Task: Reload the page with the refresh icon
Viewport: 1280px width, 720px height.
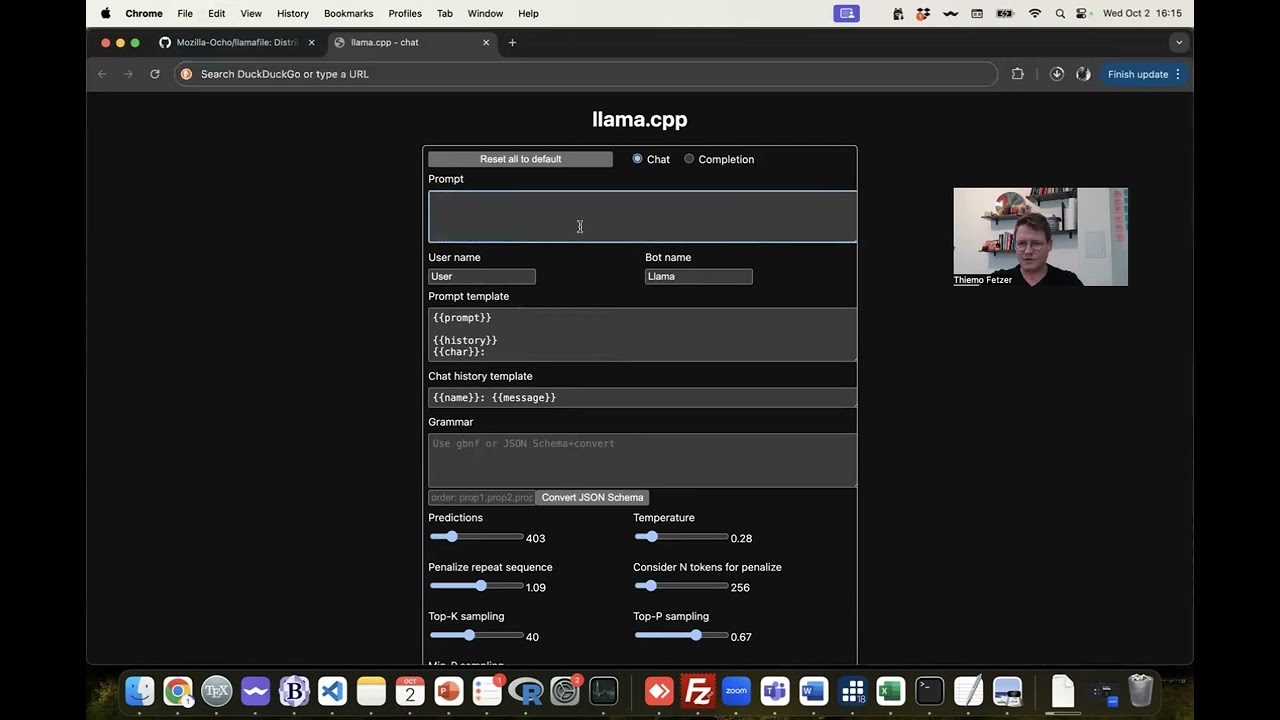Action: (x=155, y=74)
